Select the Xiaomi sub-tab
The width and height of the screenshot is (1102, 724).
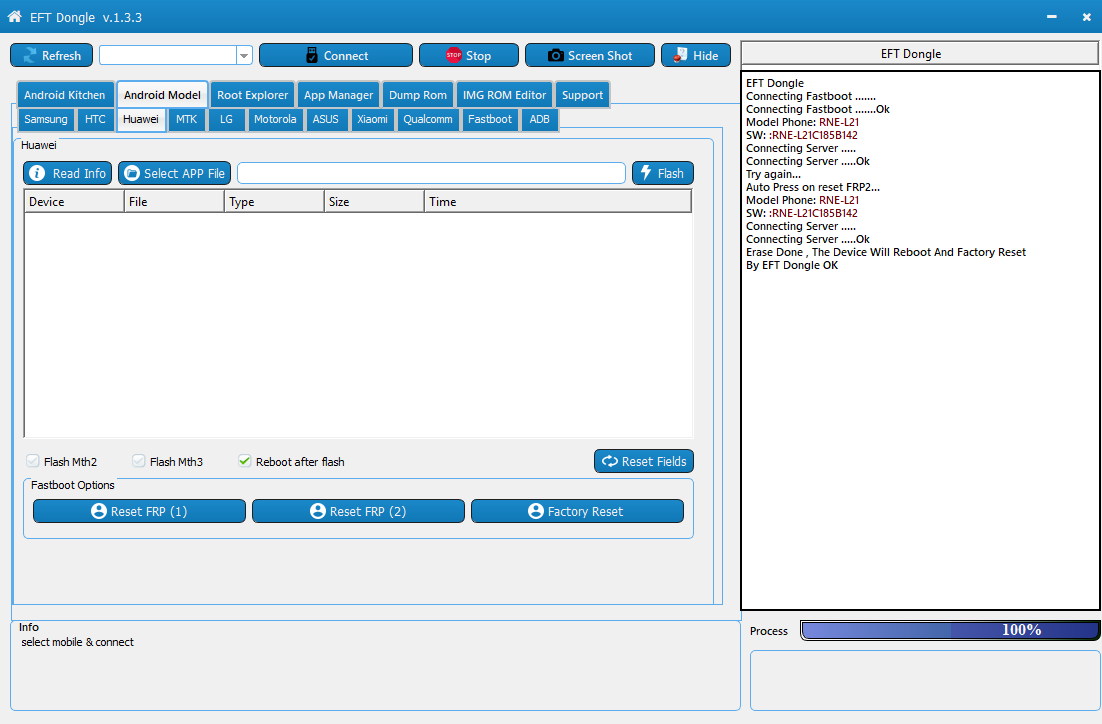[372, 119]
